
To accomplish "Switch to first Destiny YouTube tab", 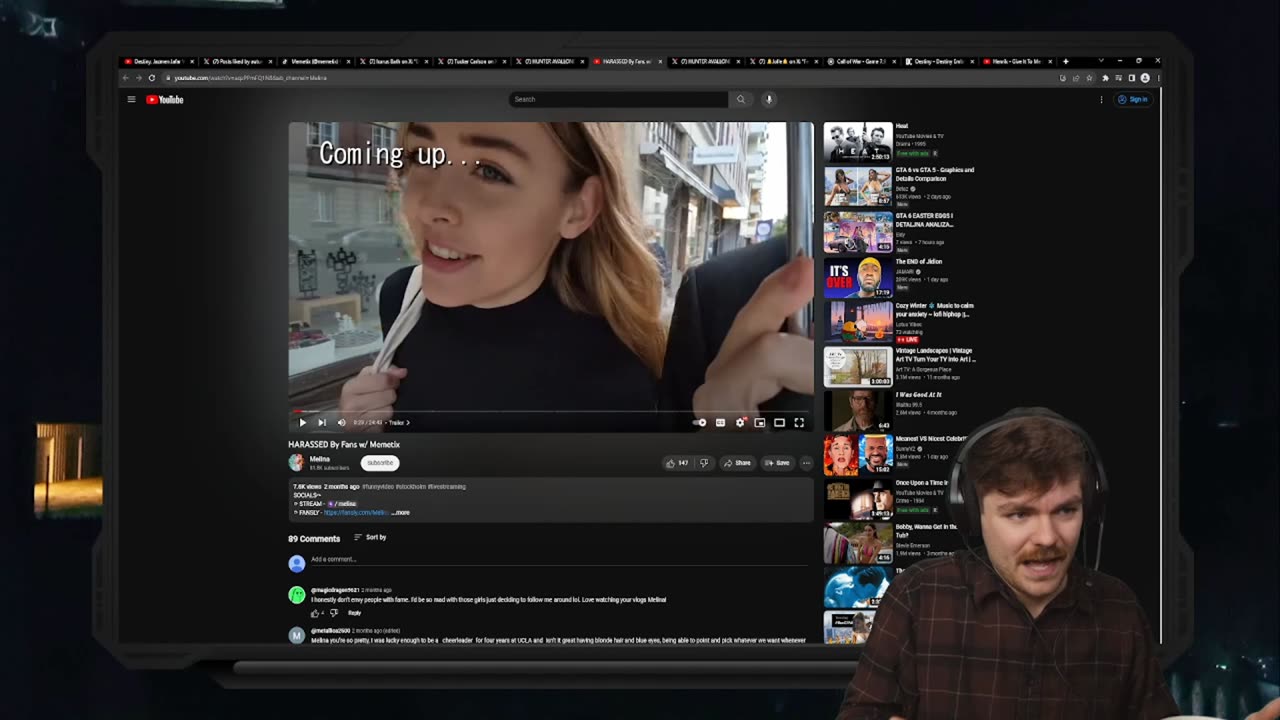I will pyautogui.click(x=158, y=62).
